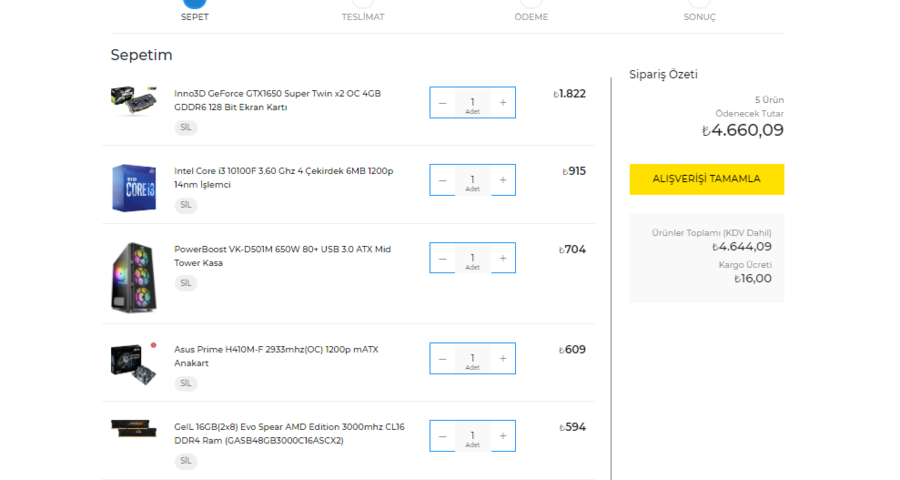Decrease quantity of Intel Core i3 10100F
This screenshot has height=480, width=900.
point(443,180)
